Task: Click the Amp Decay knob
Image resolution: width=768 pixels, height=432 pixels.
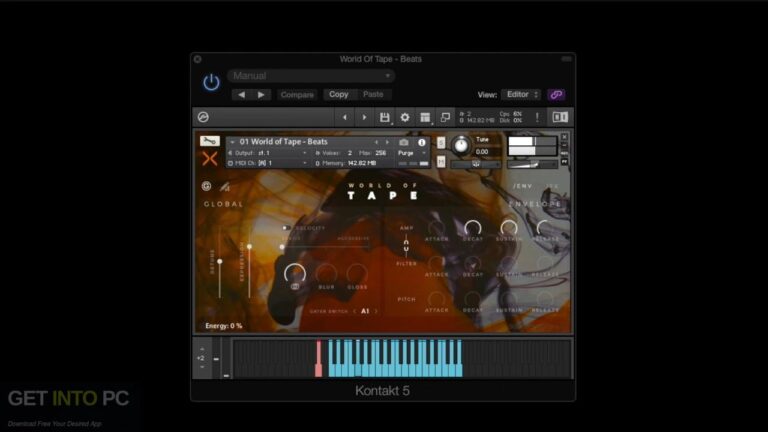Action: pos(473,228)
